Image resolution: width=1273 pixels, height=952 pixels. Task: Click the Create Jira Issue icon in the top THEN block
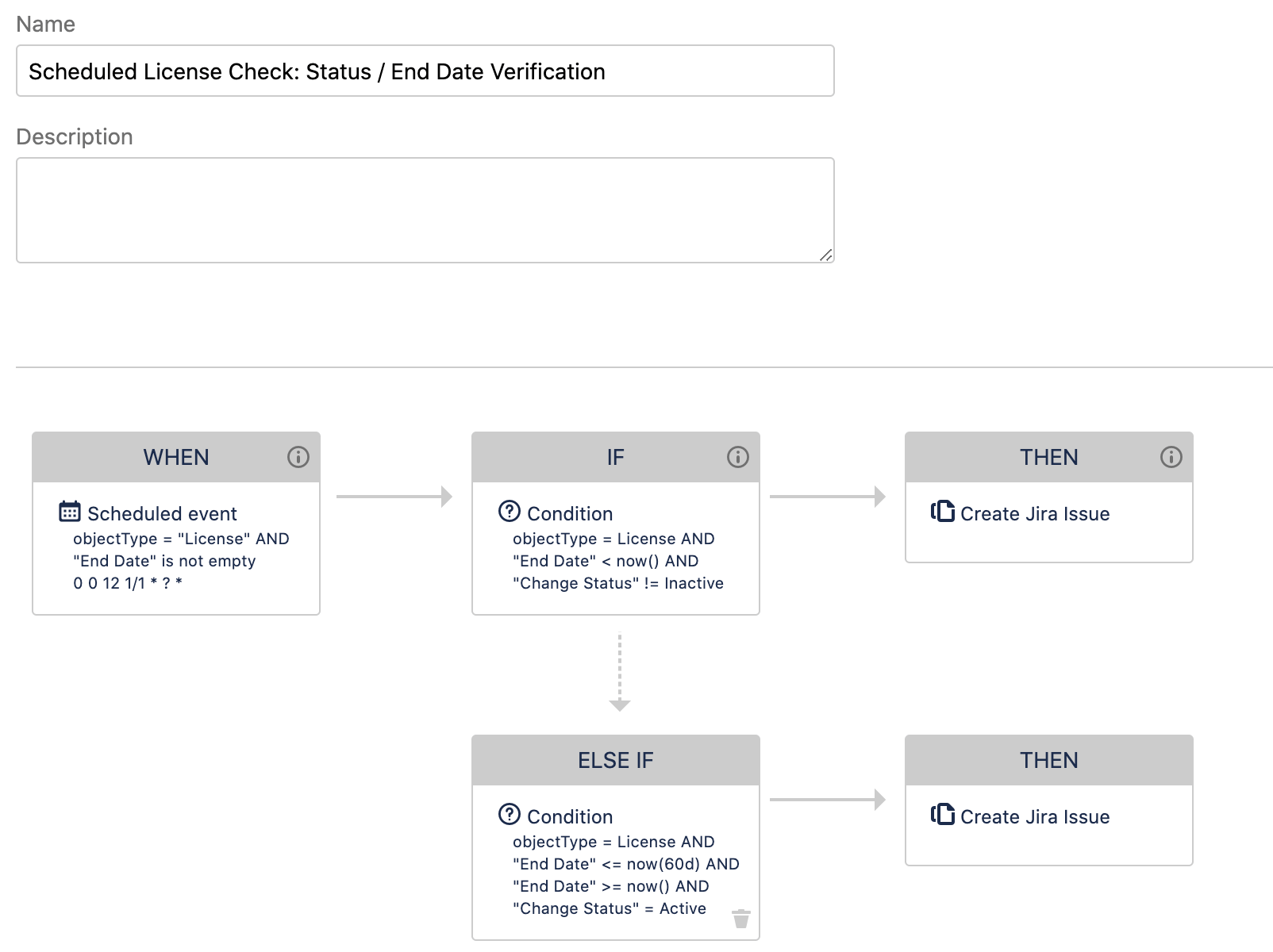(941, 512)
